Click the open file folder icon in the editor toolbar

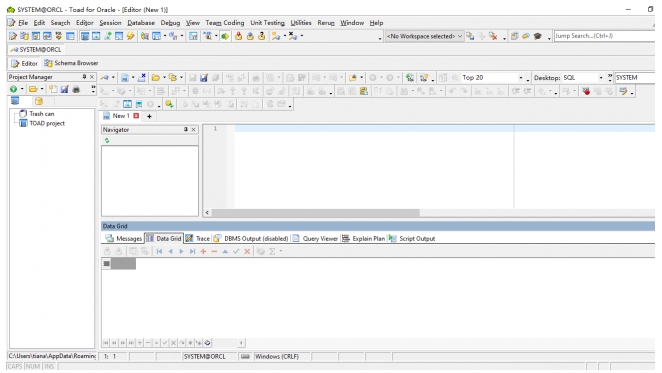(156, 78)
